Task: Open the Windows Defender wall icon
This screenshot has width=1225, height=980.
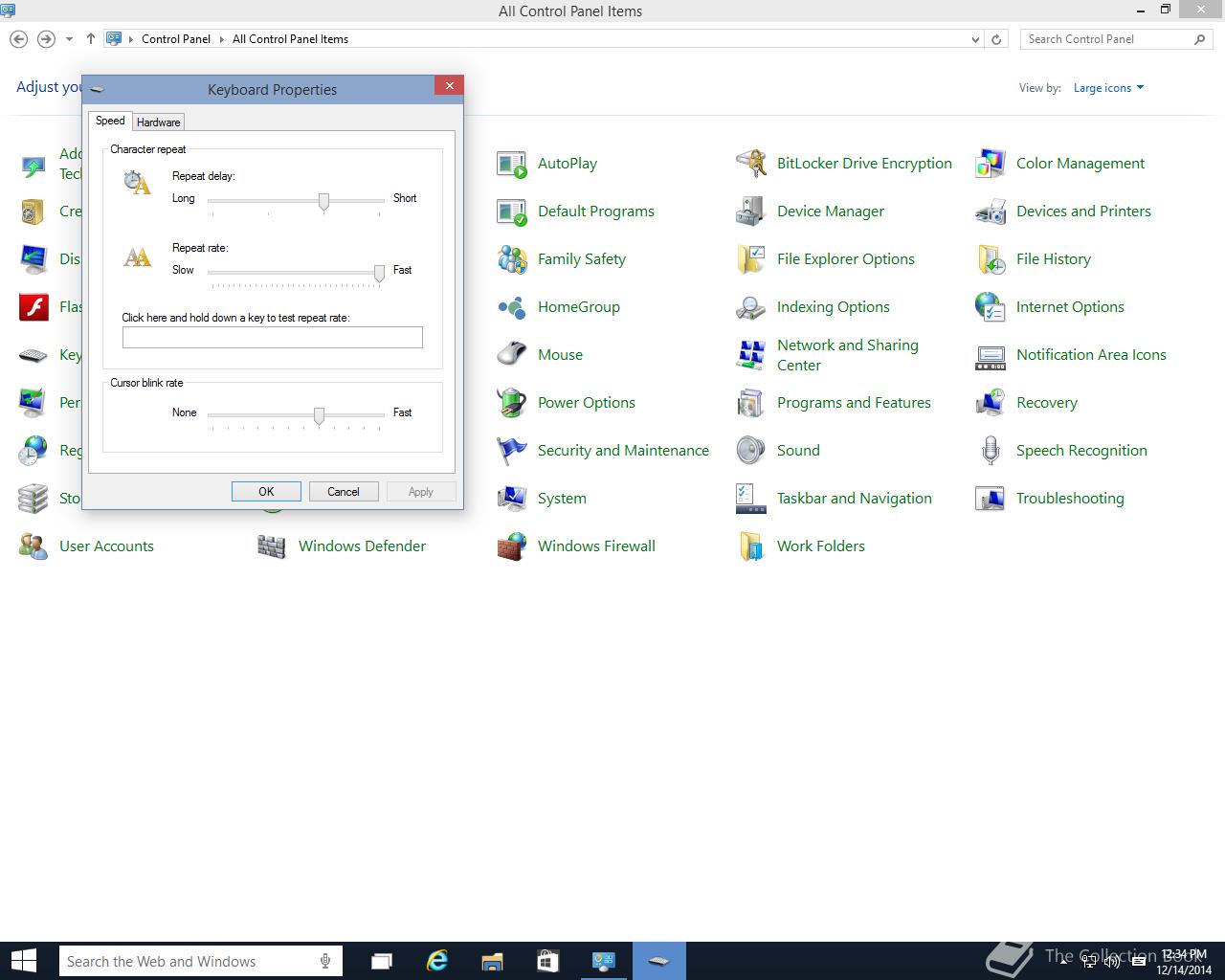Action: (273, 546)
